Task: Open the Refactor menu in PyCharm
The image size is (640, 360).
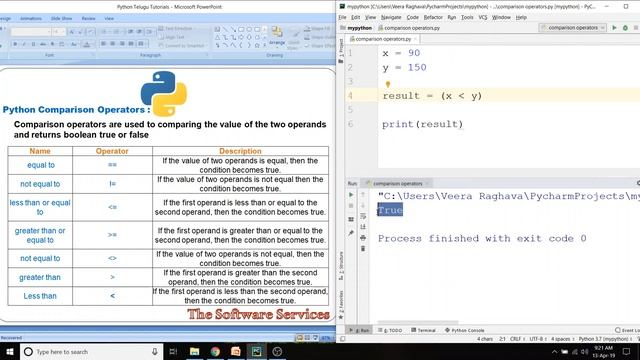Action: click(x=433, y=18)
